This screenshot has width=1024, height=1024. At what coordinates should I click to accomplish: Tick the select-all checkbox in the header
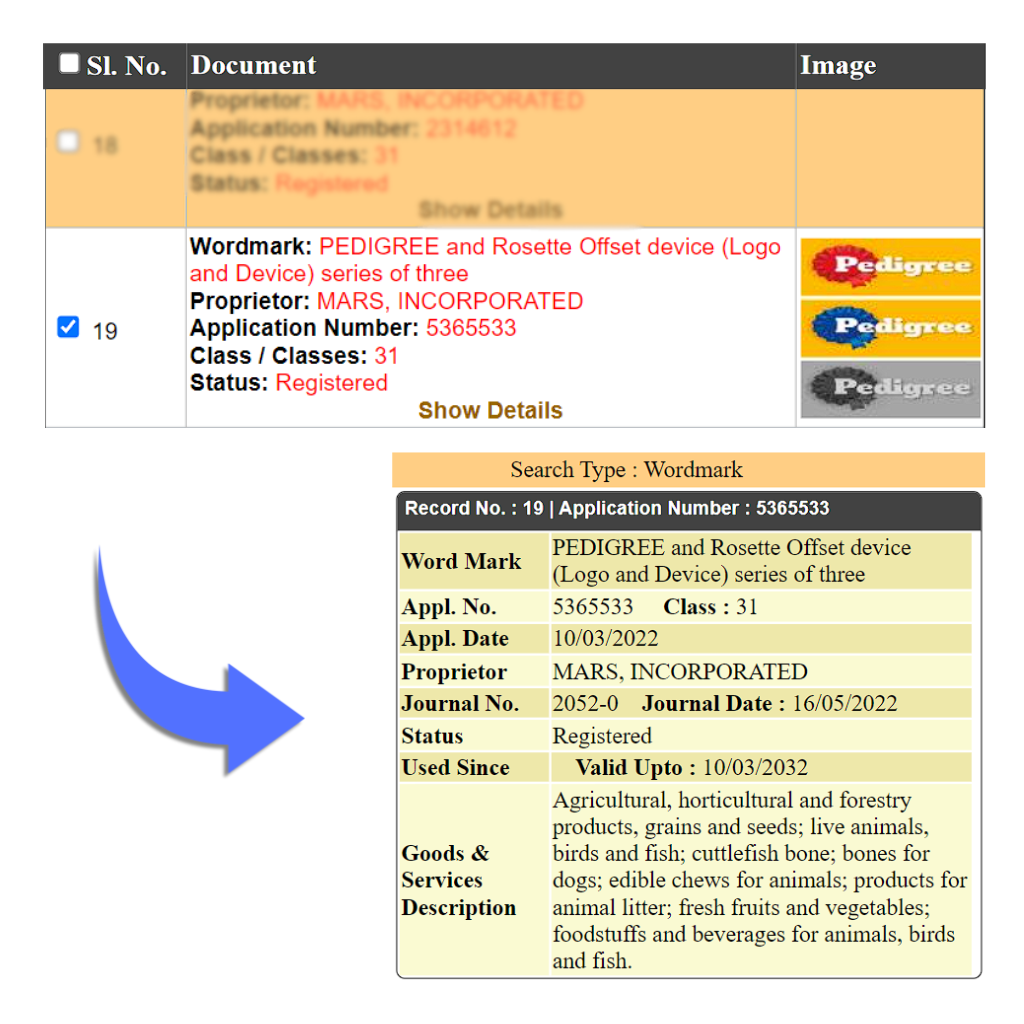(x=69, y=64)
